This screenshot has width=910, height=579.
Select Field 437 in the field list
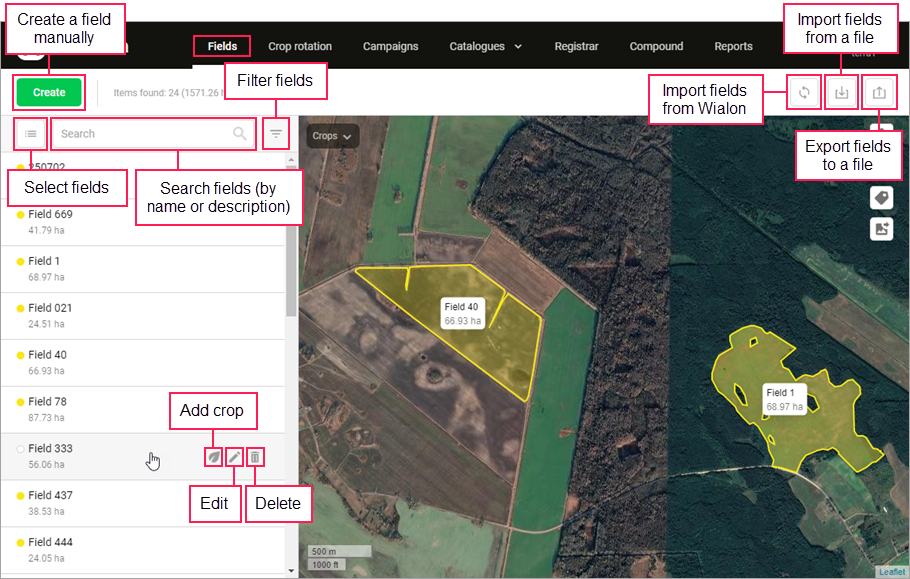50,496
